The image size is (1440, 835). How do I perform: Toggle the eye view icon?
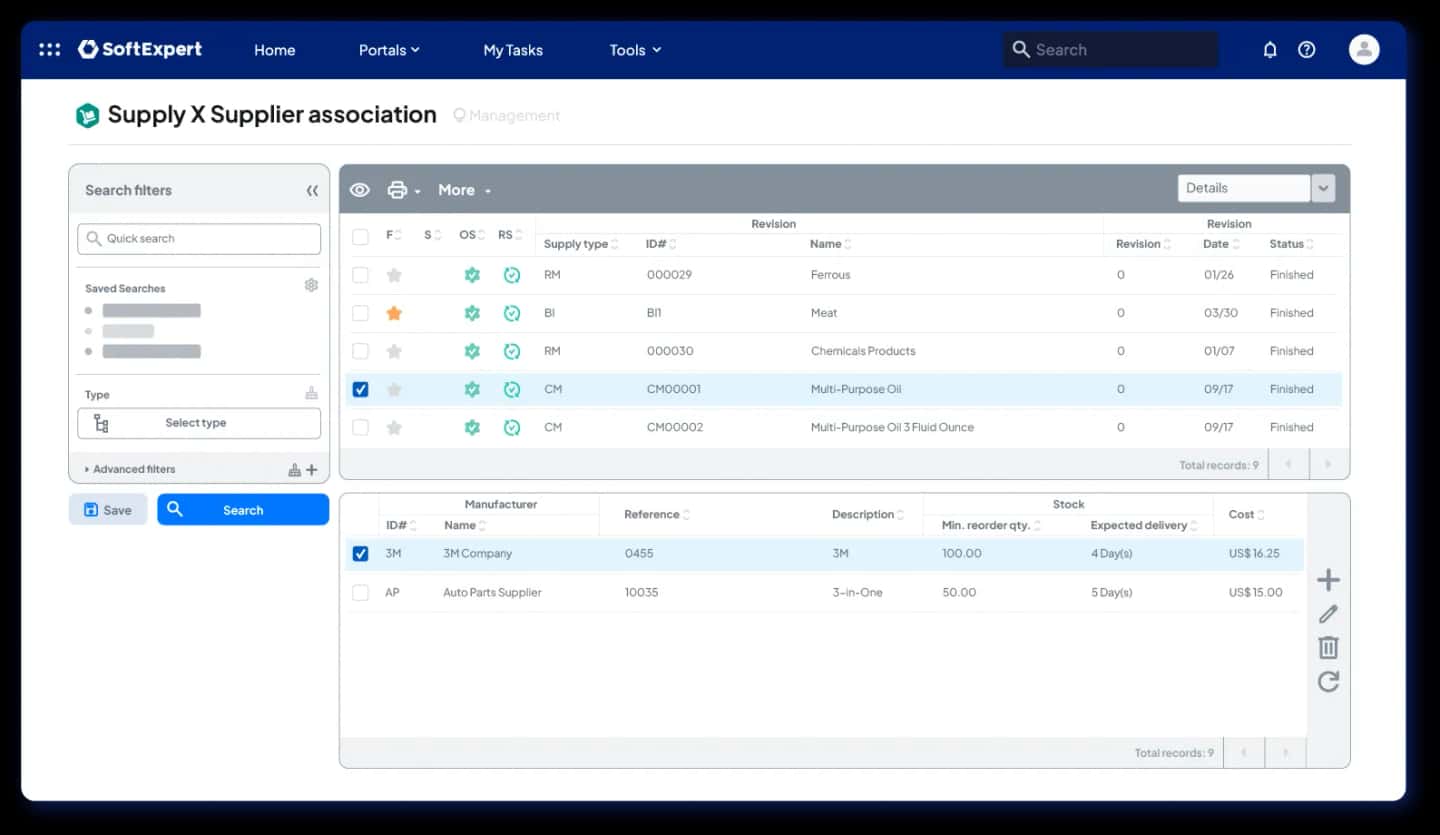pos(360,190)
